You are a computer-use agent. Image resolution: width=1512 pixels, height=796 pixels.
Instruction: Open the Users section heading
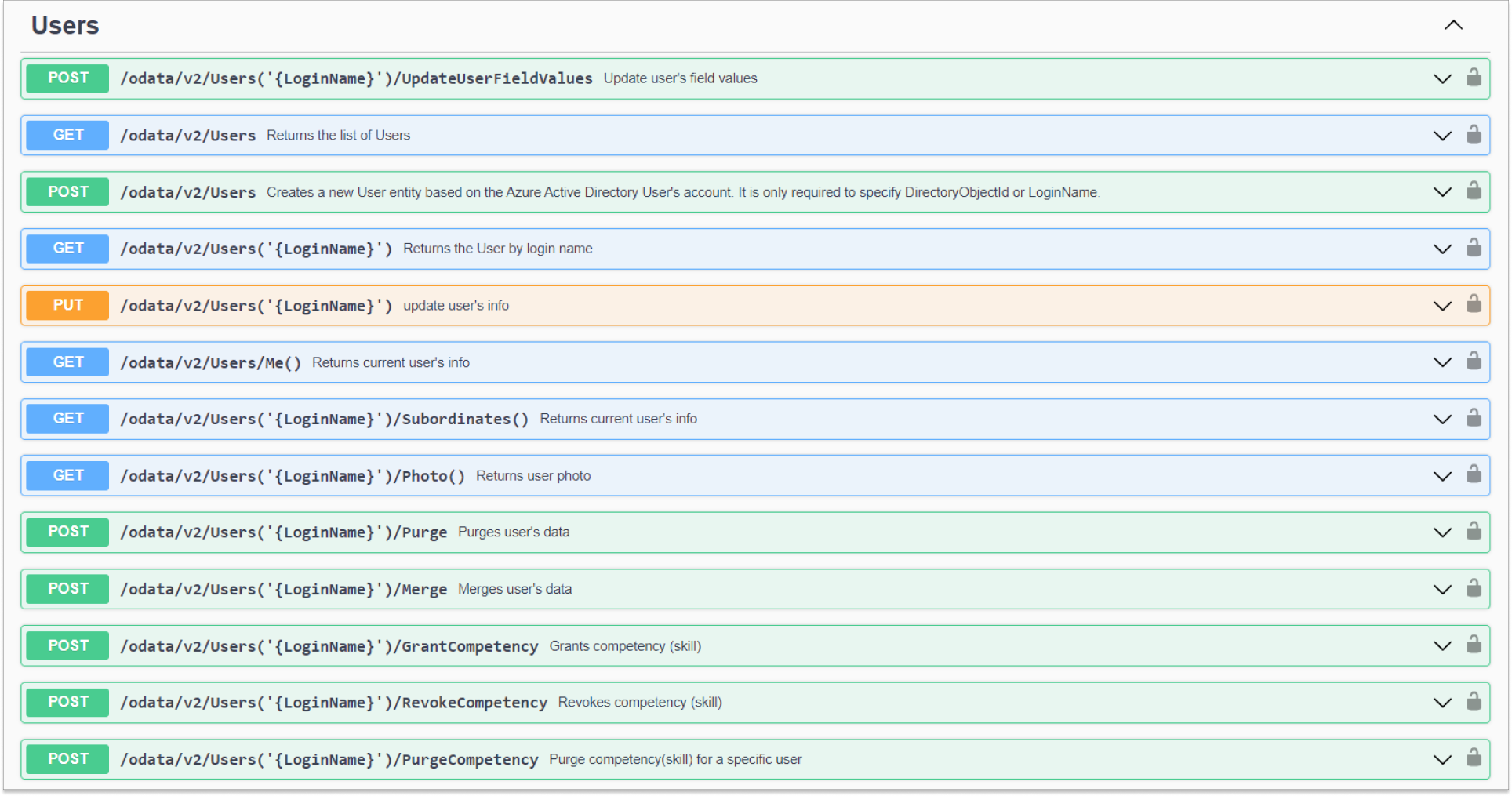pyautogui.click(x=65, y=25)
